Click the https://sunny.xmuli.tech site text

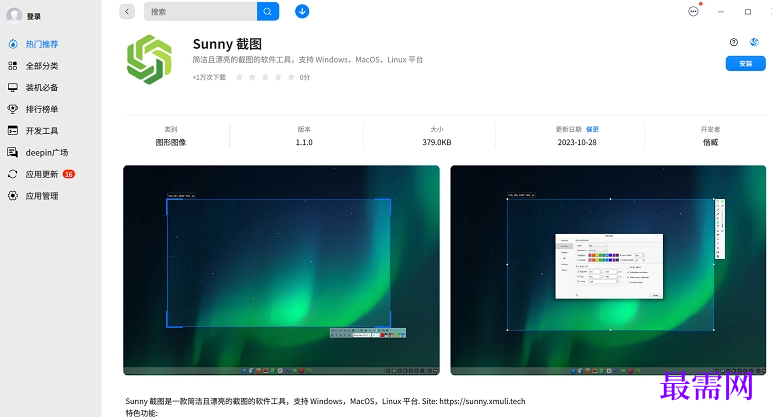coord(482,401)
